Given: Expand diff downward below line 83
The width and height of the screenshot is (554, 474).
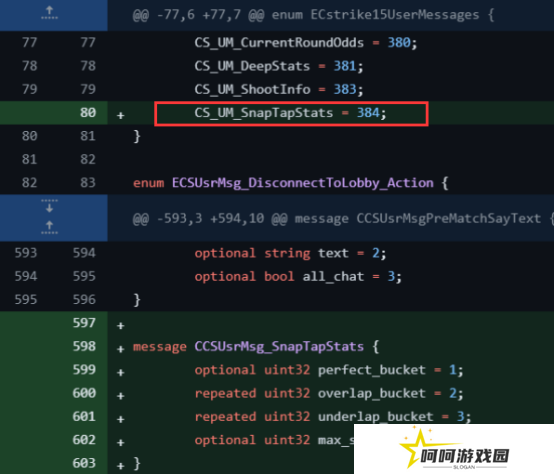Looking at the screenshot, I should click(x=49, y=206).
